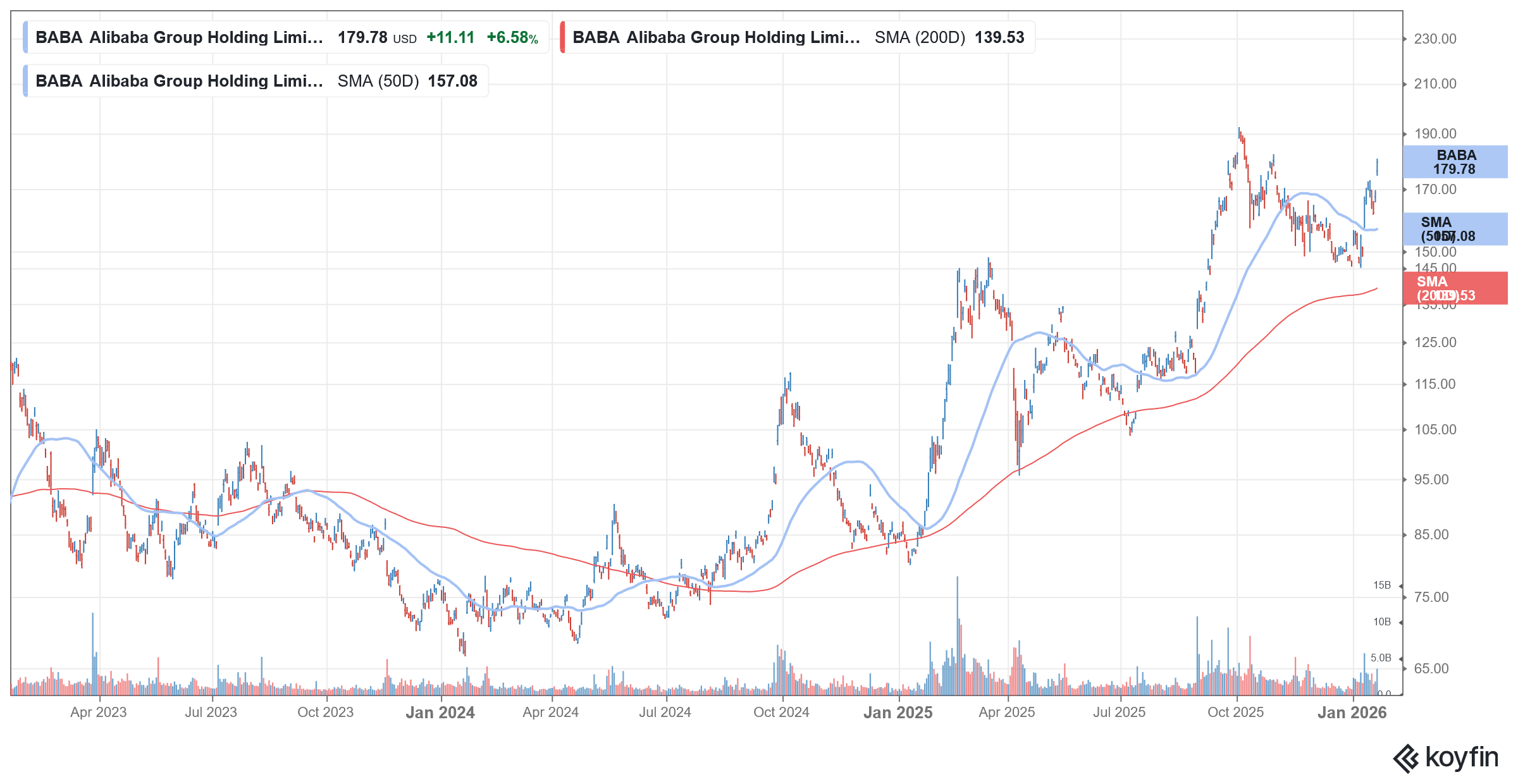Screen dimensions: 1518x784
Task: Click the Apr 2023 date label
Action: coord(98,713)
